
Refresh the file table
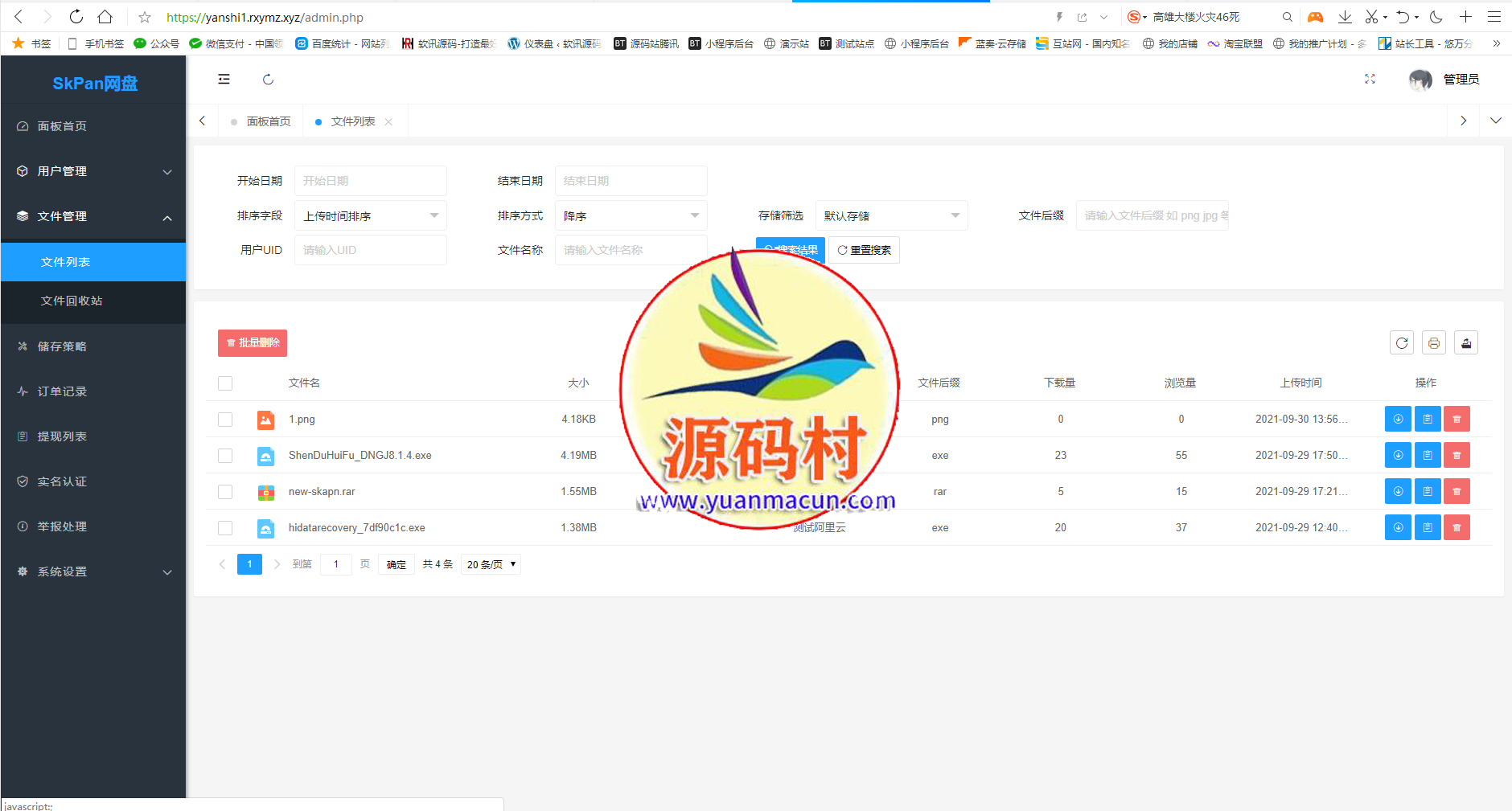tap(1402, 343)
